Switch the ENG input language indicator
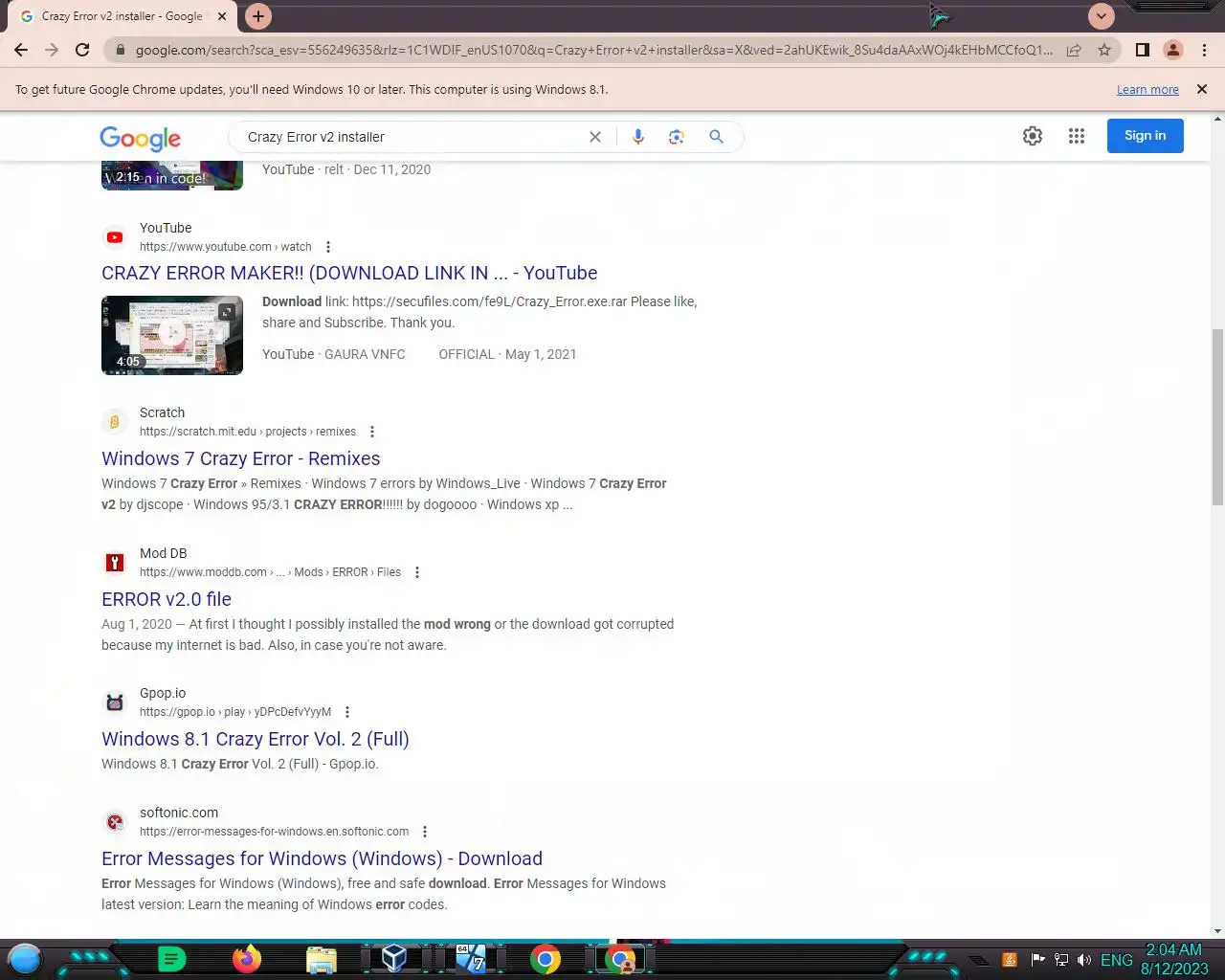Image resolution: width=1225 pixels, height=980 pixels. 1117,960
